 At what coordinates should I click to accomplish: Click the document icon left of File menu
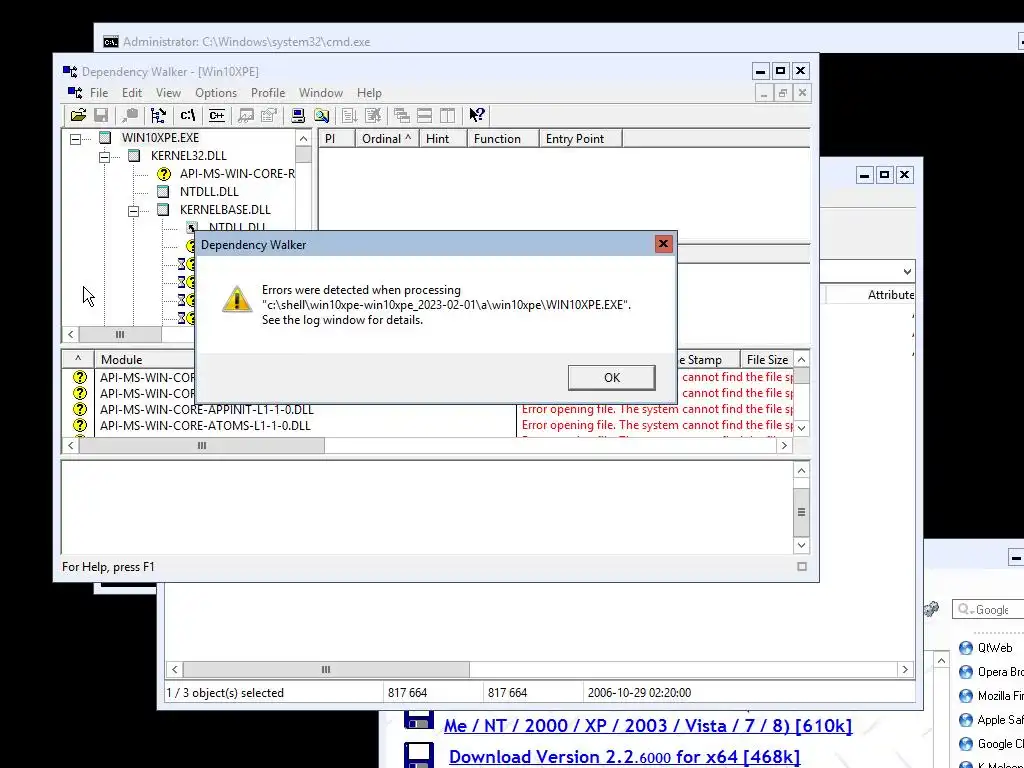coord(75,93)
